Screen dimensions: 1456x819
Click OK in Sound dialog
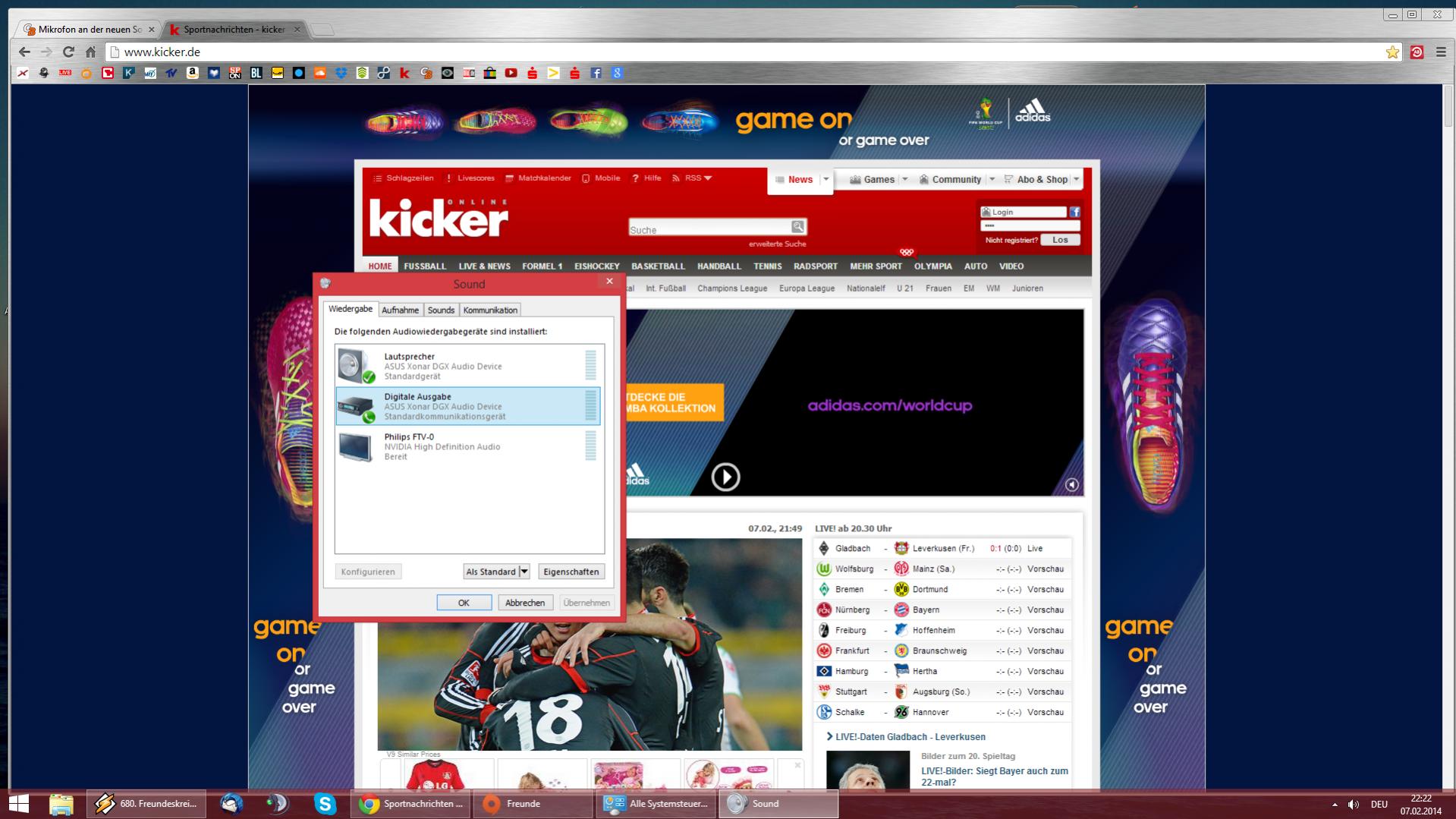pos(464,603)
